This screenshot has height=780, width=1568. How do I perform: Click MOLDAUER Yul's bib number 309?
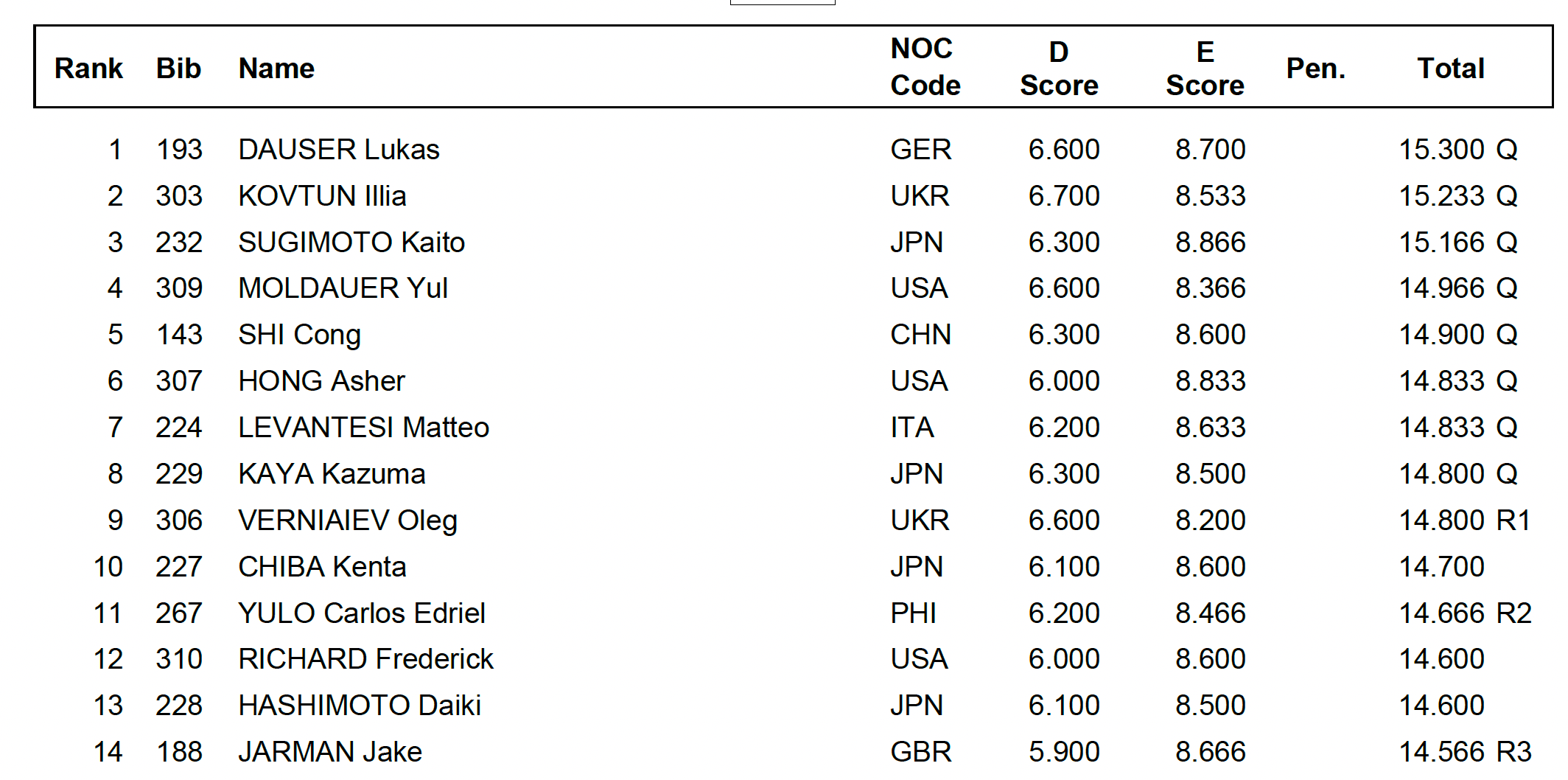tap(179, 288)
